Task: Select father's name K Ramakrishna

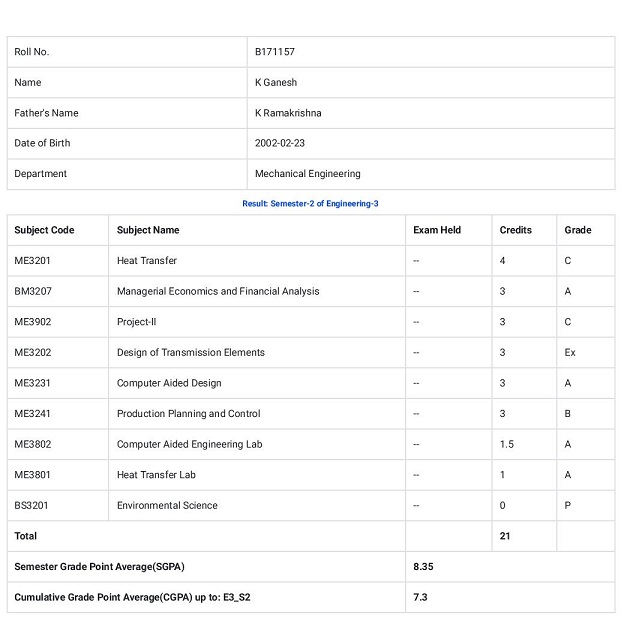Action: pos(288,113)
